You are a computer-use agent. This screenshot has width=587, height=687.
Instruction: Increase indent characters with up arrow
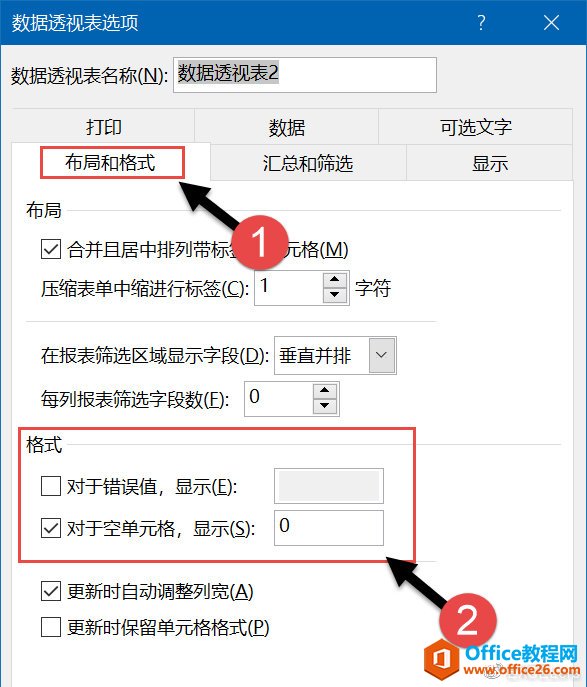pos(335,279)
